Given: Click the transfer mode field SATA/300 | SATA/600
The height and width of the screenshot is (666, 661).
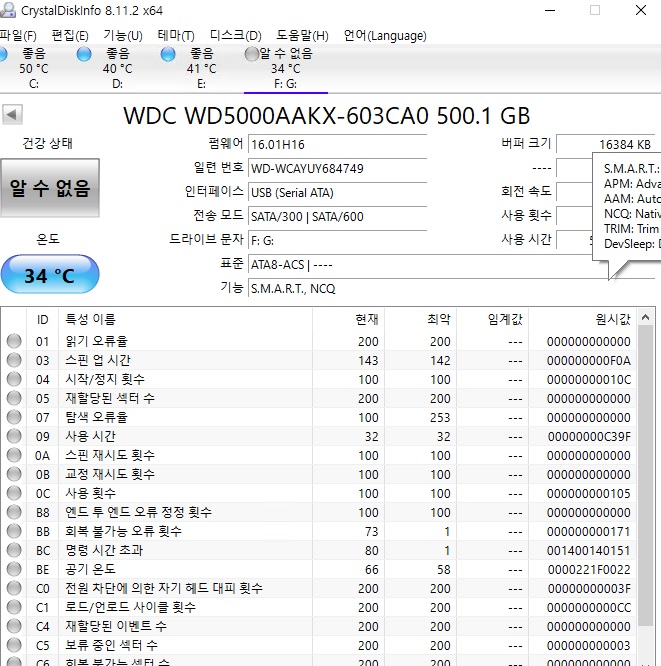Looking at the screenshot, I should [337, 217].
